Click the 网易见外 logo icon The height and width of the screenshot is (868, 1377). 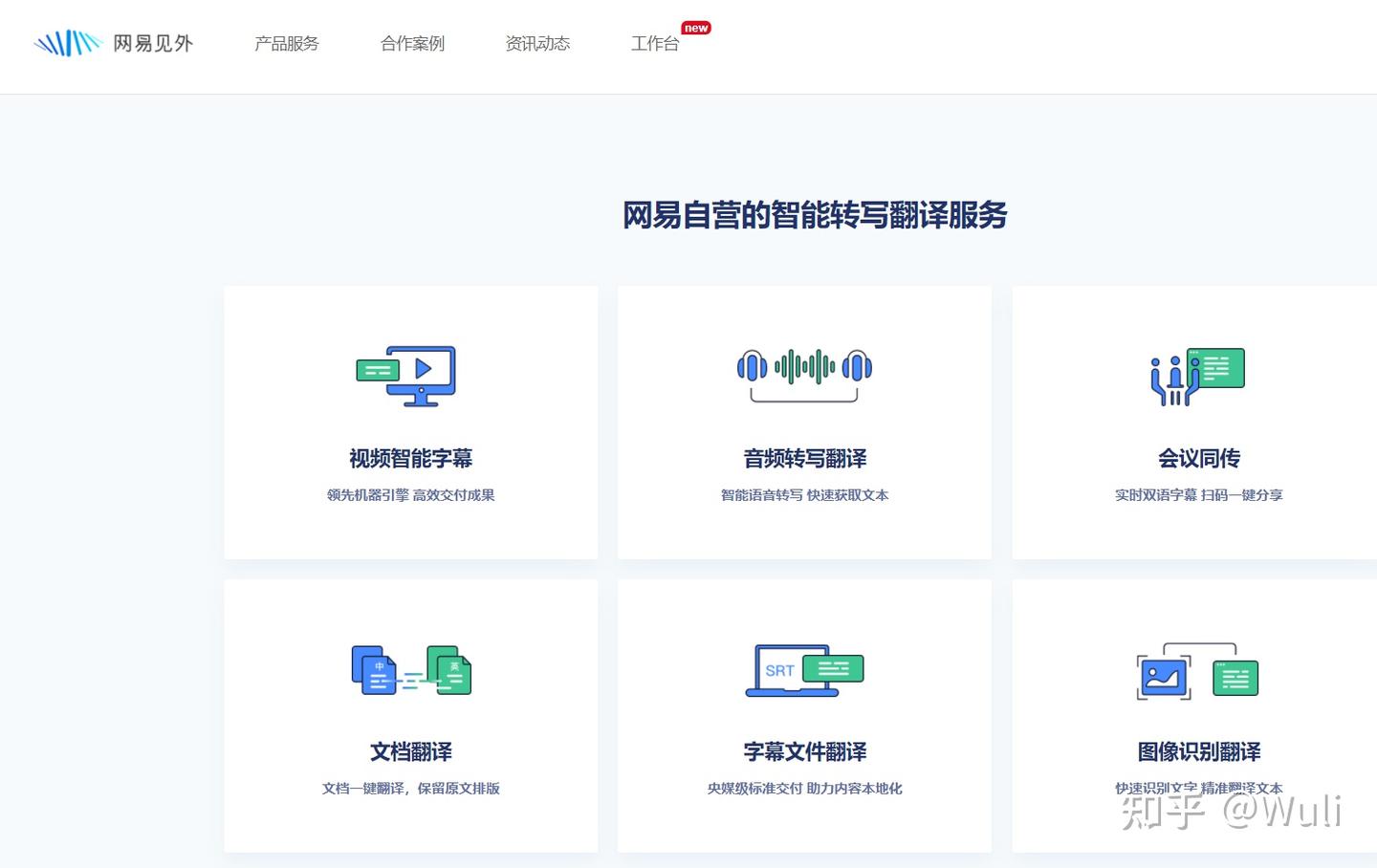click(x=67, y=43)
